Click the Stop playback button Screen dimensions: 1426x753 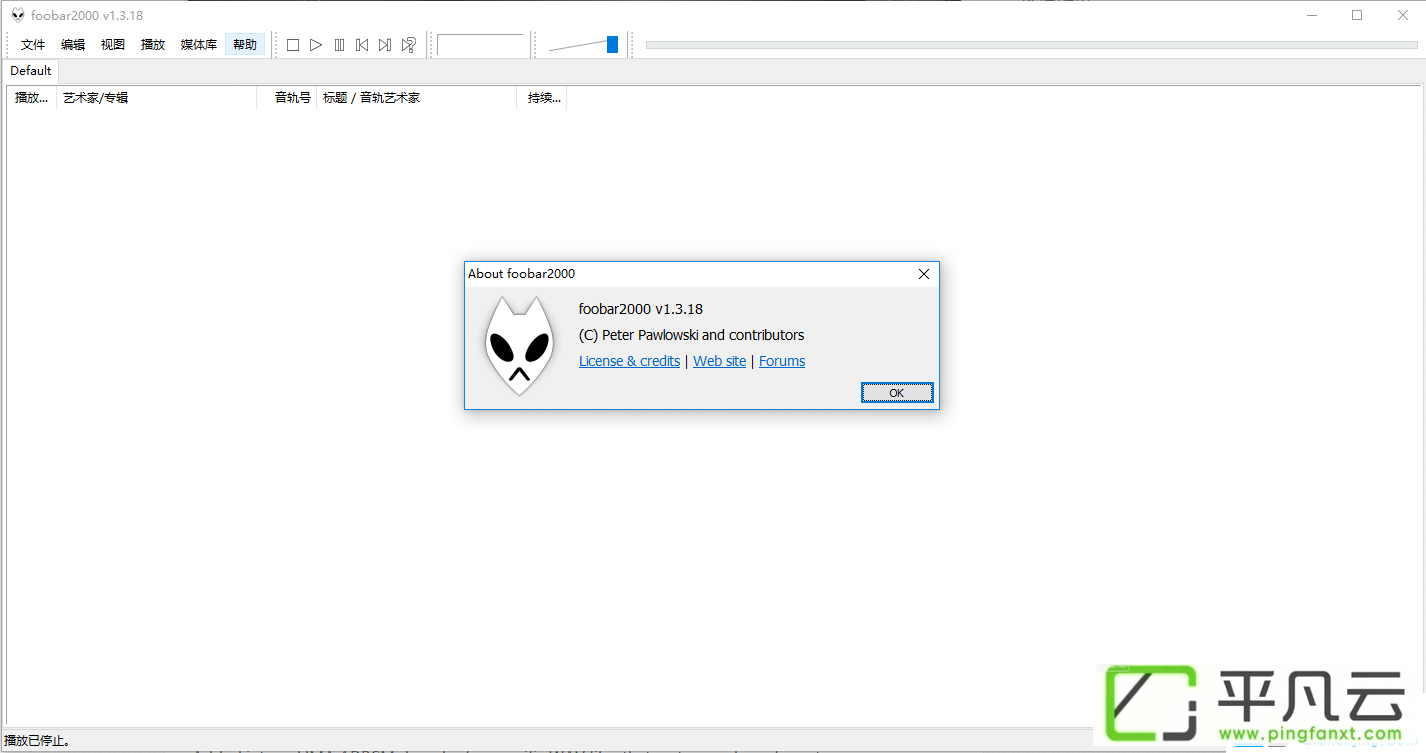click(293, 45)
